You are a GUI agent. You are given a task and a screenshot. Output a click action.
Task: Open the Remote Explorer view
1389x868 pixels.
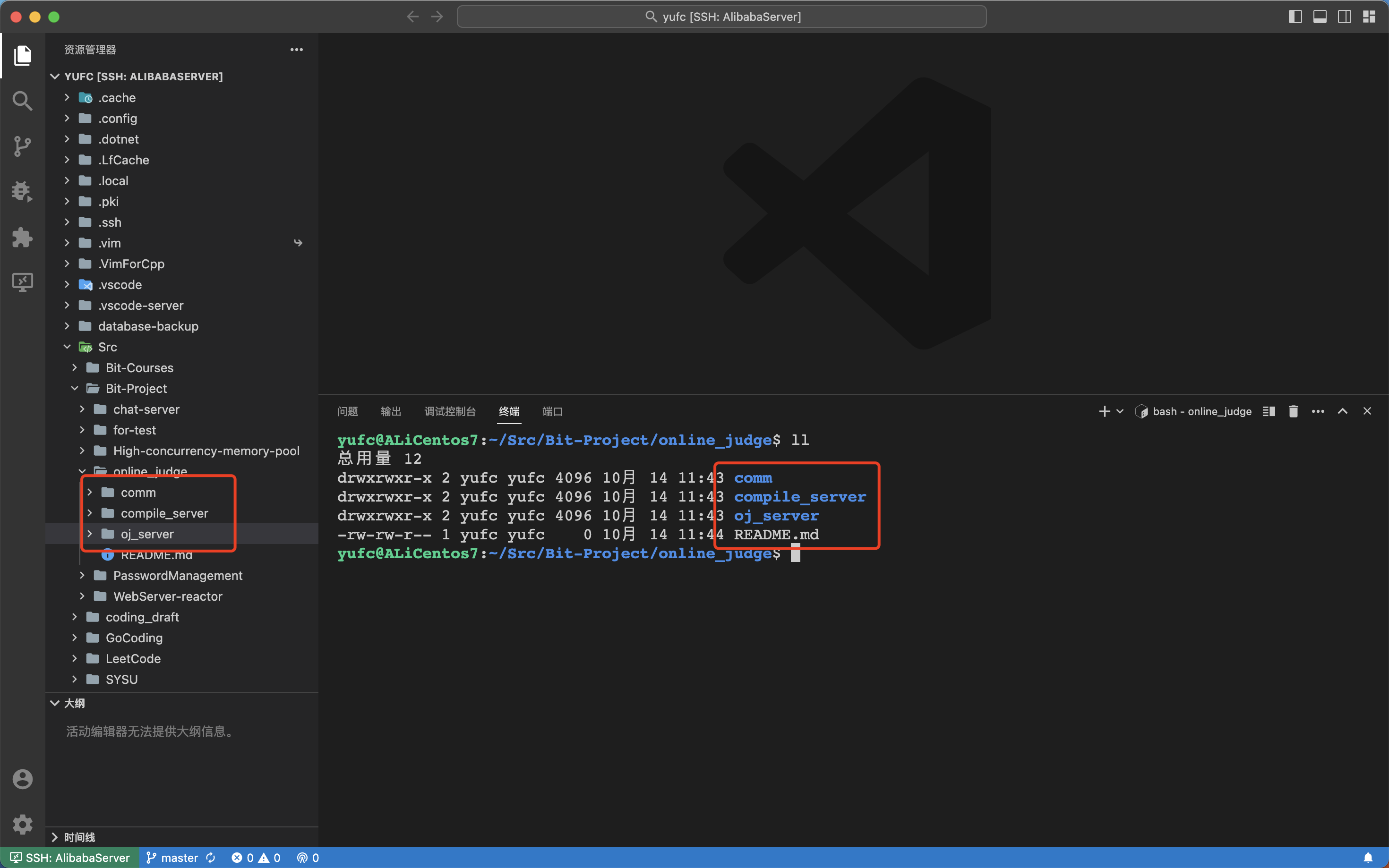[x=22, y=282]
